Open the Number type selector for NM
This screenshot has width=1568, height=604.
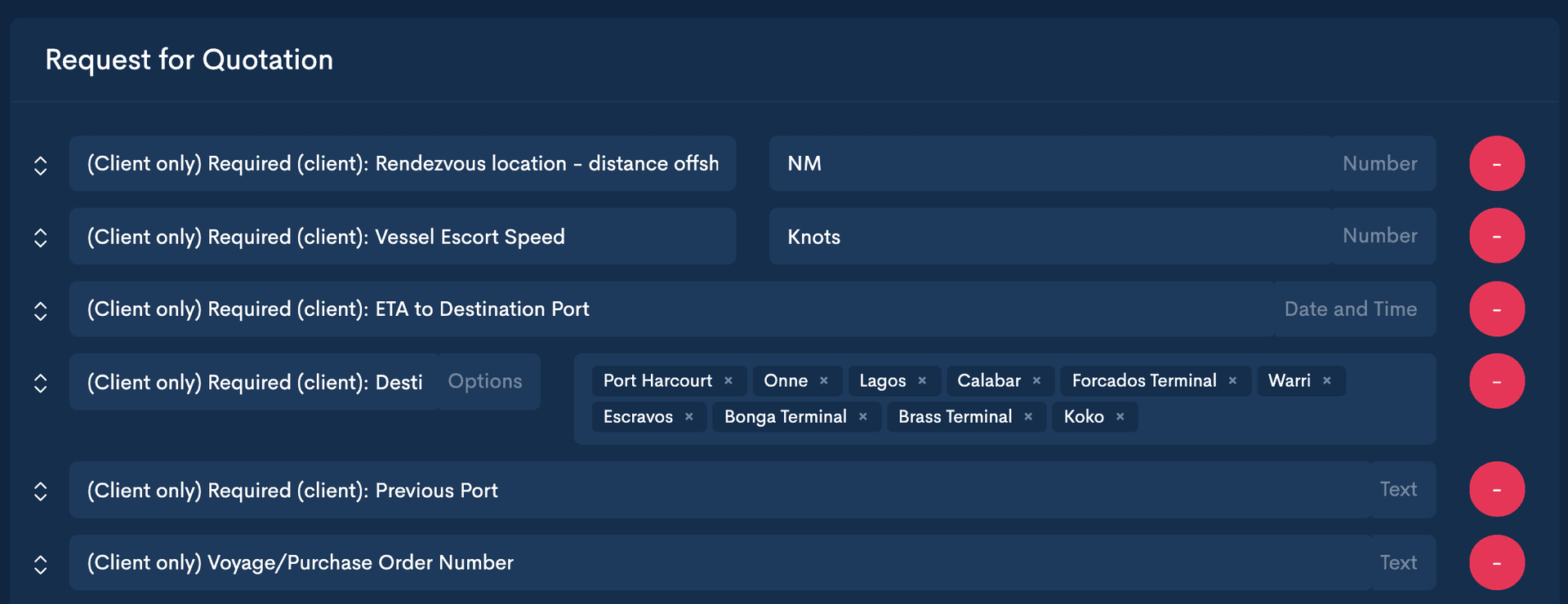(1379, 164)
